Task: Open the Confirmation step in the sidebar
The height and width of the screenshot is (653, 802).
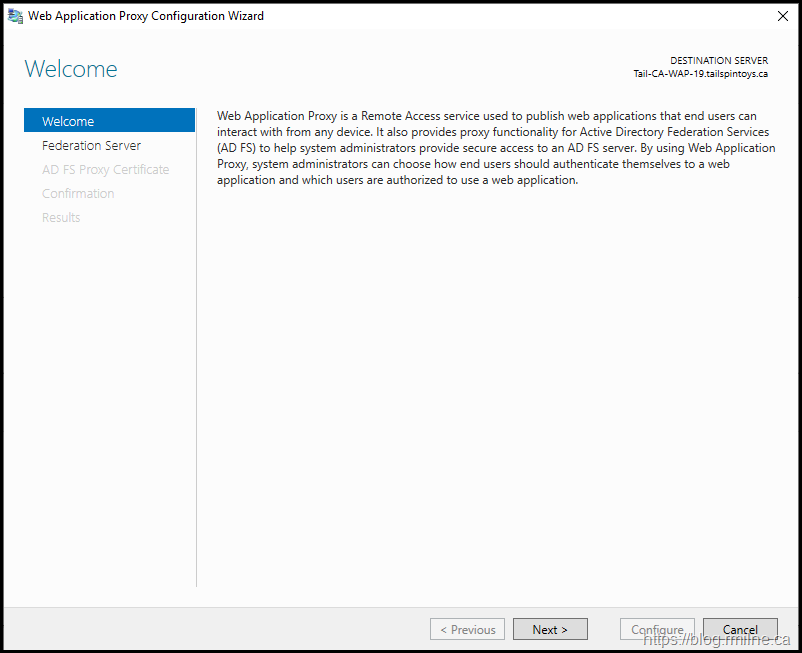Action: tap(78, 193)
